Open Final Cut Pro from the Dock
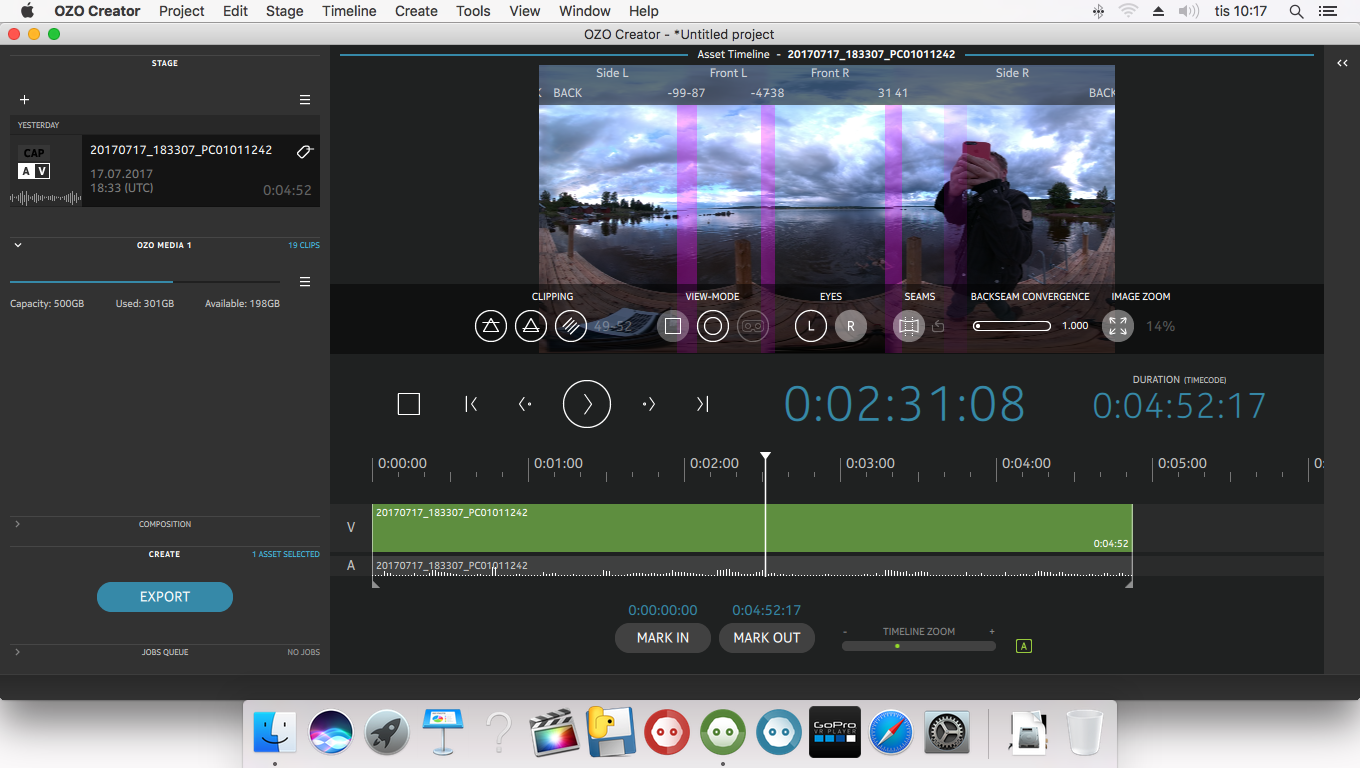This screenshot has height=768, width=1360. (x=555, y=733)
